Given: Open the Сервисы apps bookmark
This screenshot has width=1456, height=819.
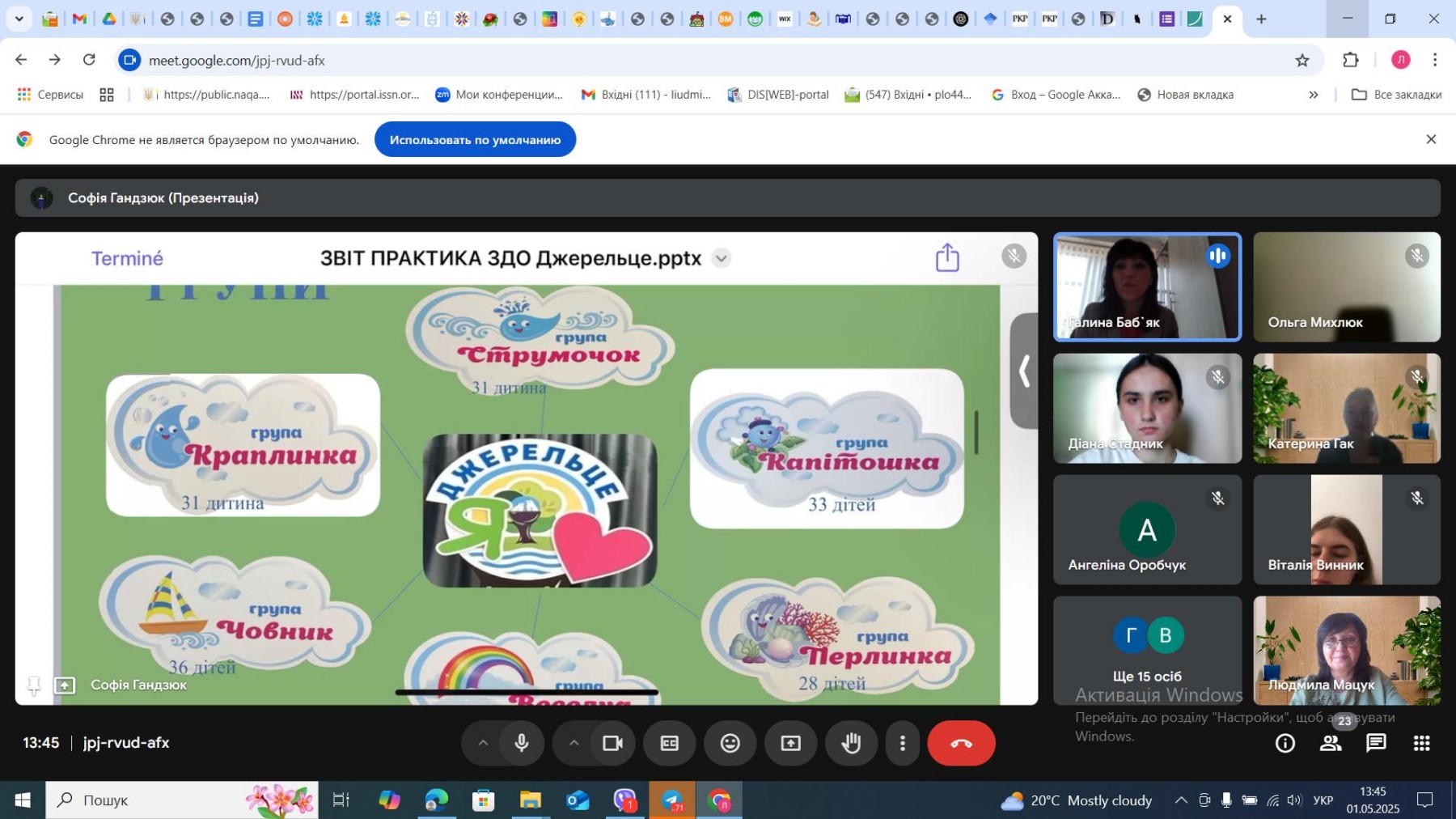Looking at the screenshot, I should click(50, 95).
